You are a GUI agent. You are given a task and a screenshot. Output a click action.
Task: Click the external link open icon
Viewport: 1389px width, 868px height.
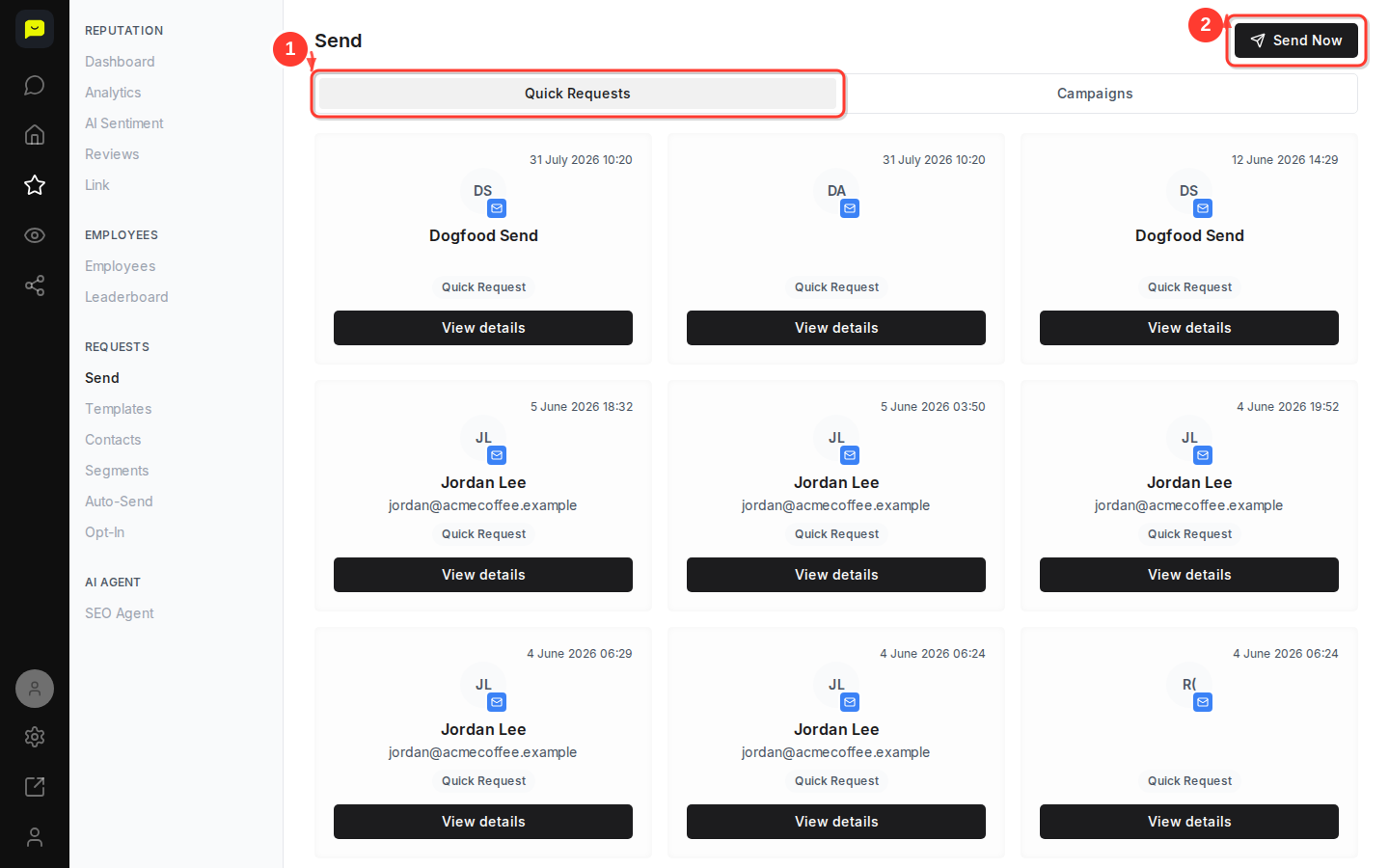pyautogui.click(x=35, y=787)
